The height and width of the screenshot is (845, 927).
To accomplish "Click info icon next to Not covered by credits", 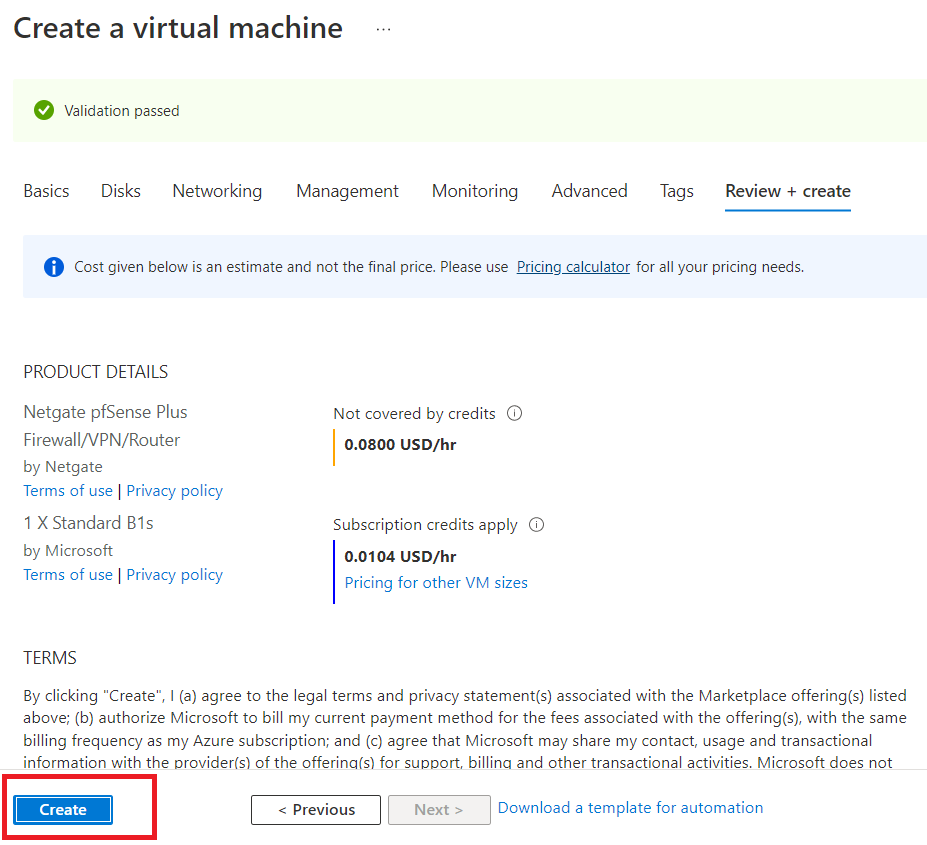I will click(x=515, y=413).
